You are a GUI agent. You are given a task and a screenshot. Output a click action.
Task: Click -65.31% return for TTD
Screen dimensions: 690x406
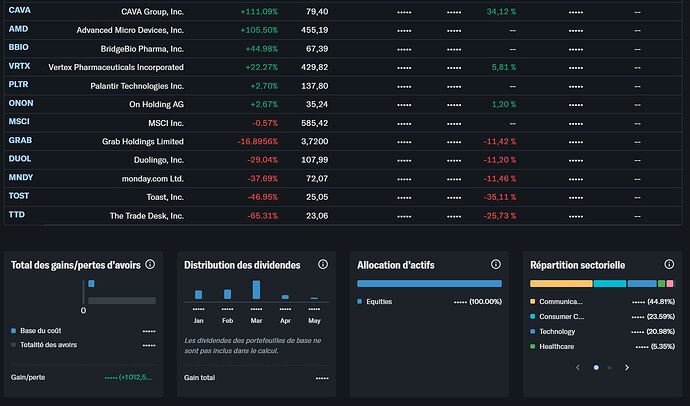263,216
